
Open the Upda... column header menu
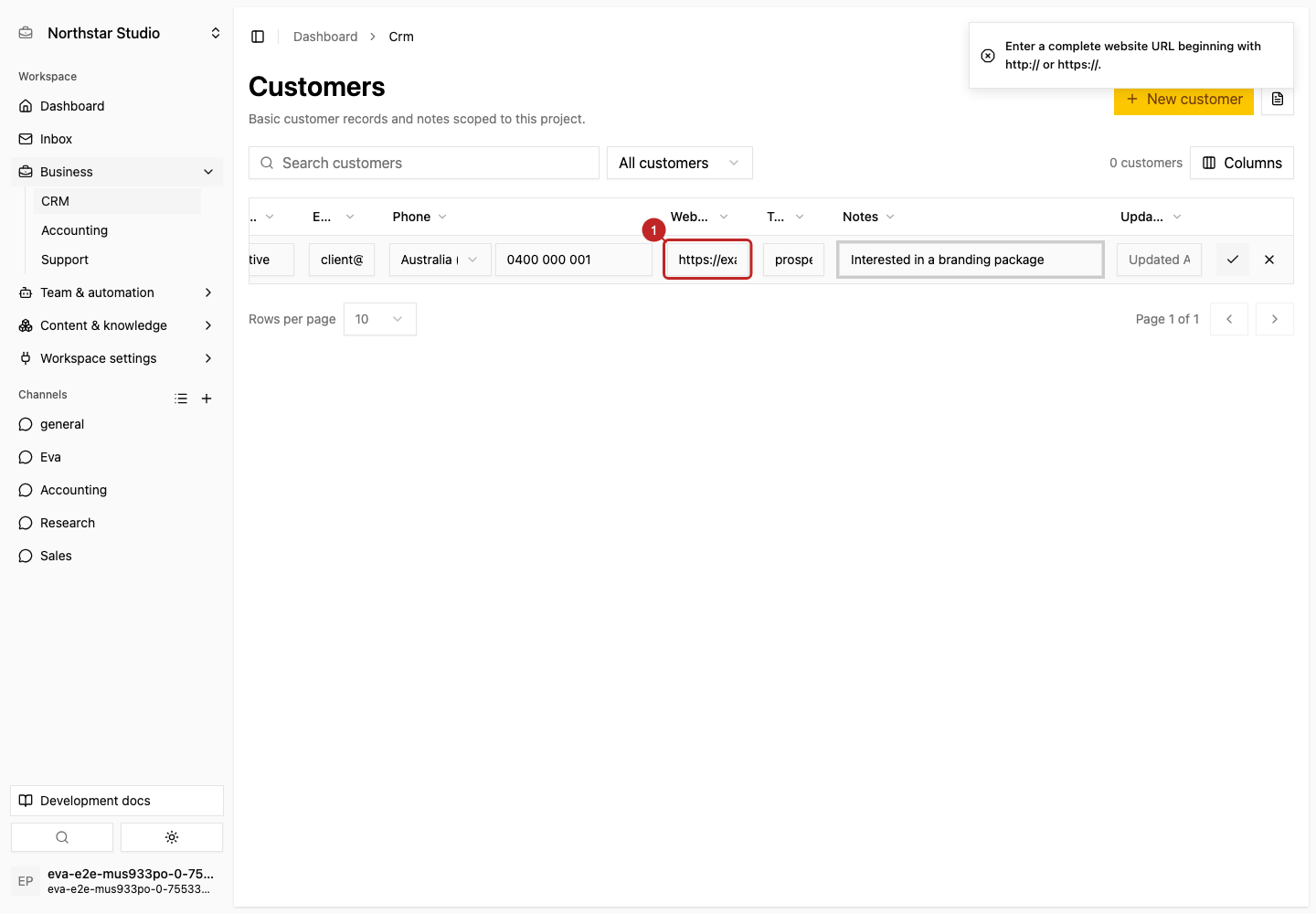point(1151,217)
